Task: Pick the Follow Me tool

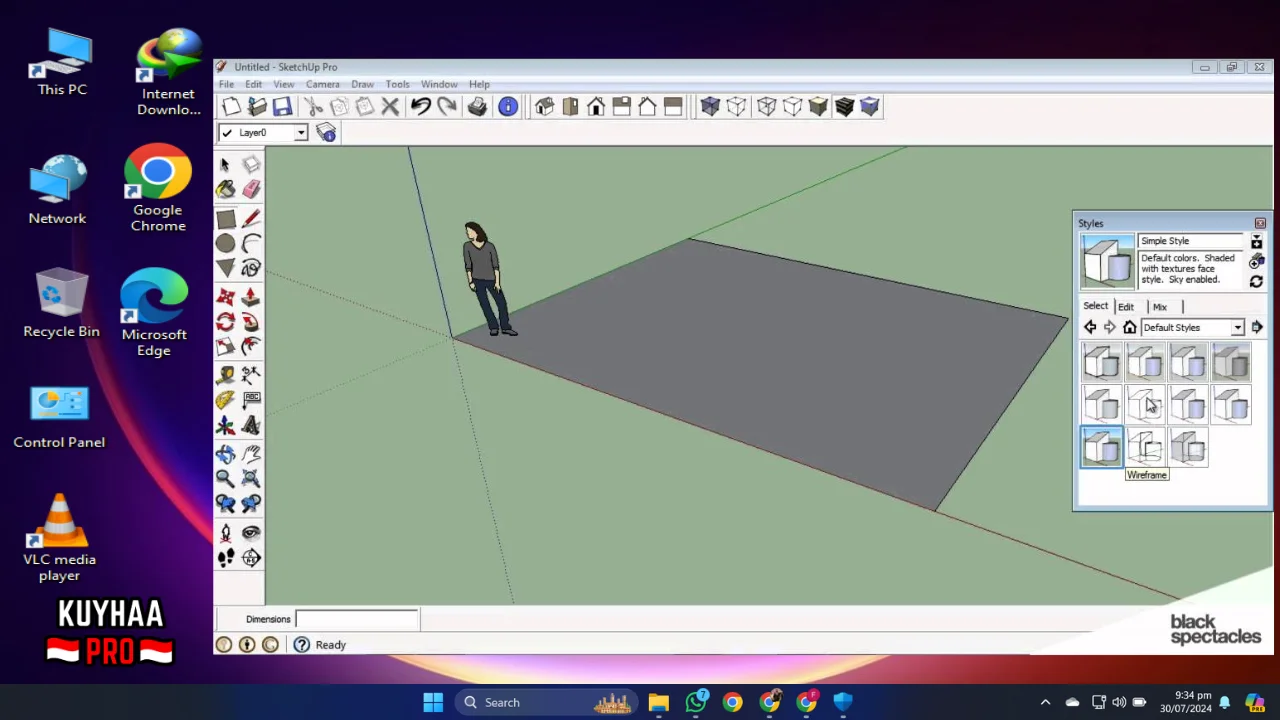Action: (x=250, y=322)
